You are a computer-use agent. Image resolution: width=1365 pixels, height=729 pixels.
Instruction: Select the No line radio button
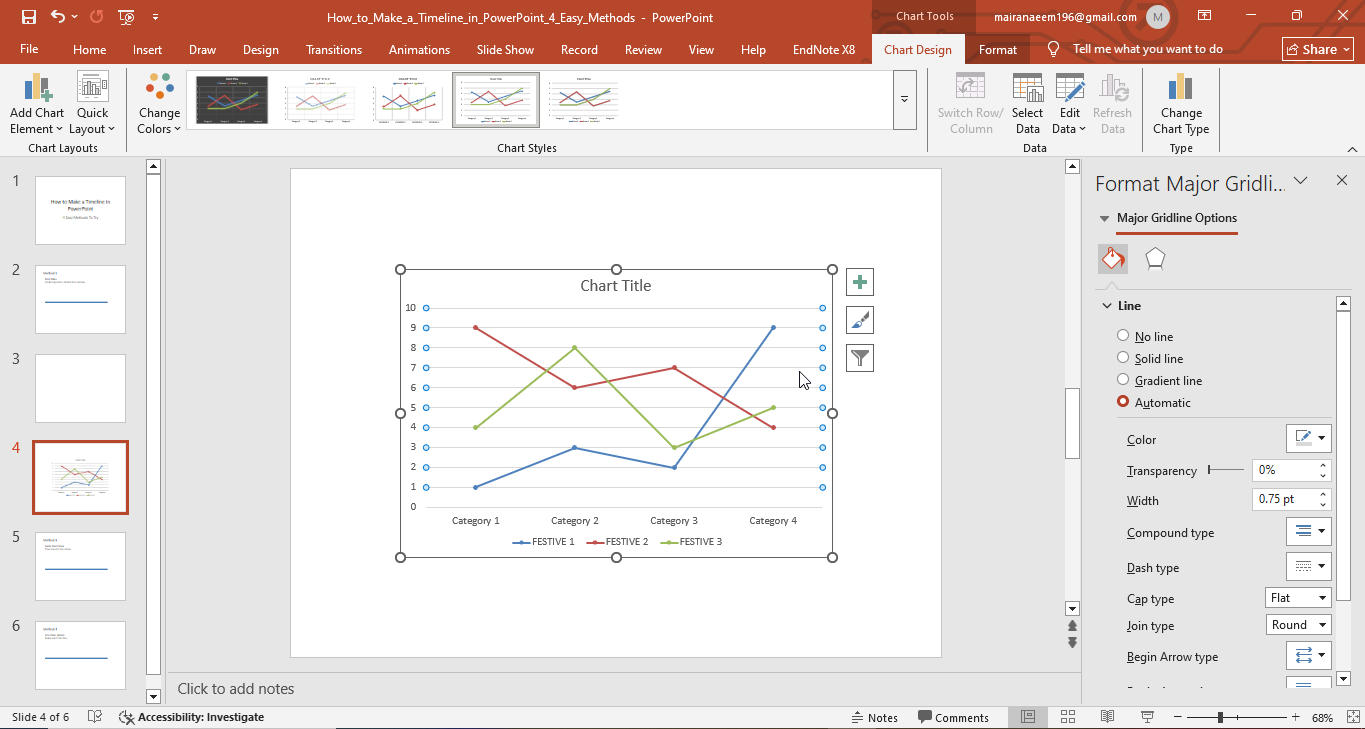tap(1123, 336)
